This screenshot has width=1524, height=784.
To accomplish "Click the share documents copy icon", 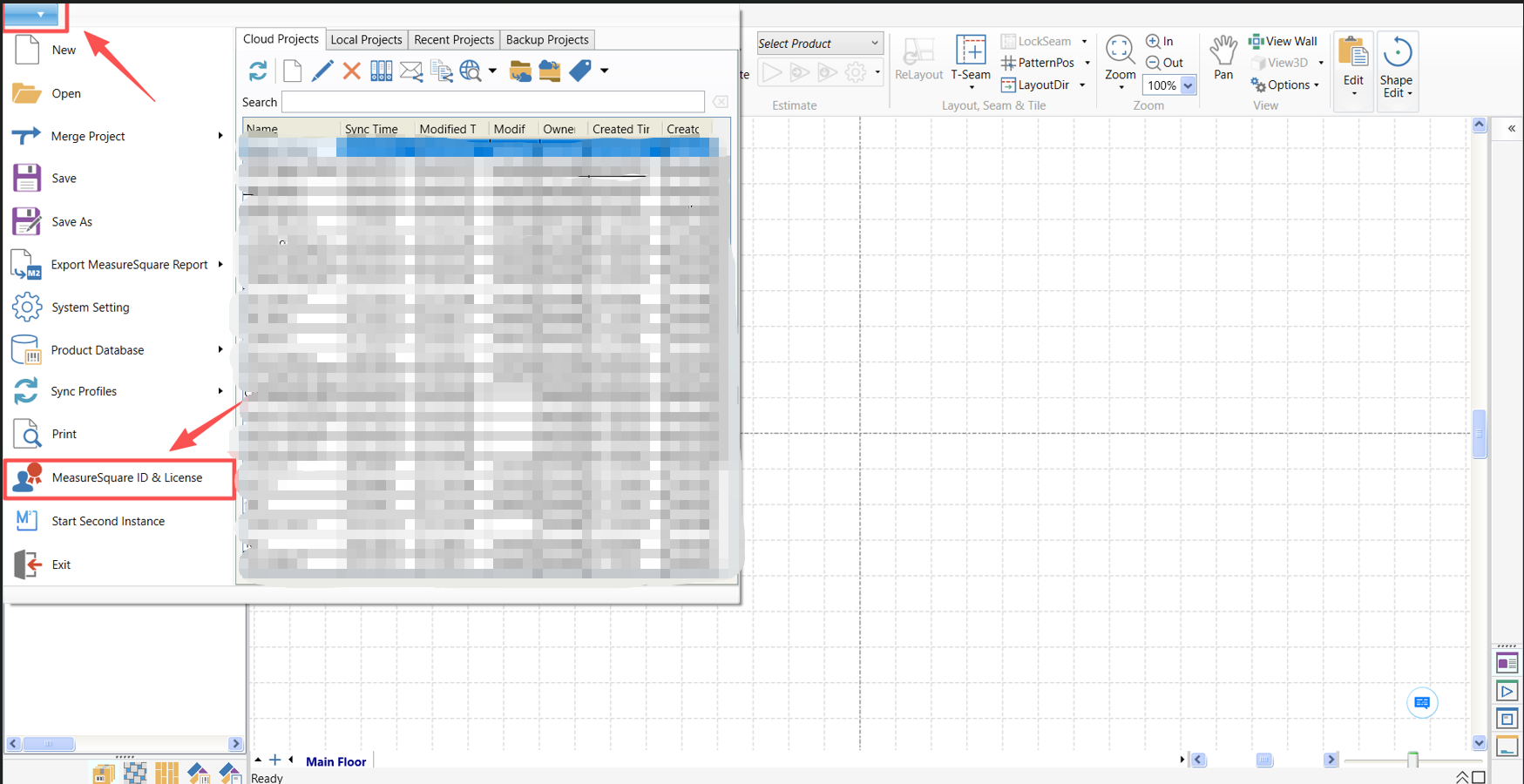I will (x=442, y=71).
